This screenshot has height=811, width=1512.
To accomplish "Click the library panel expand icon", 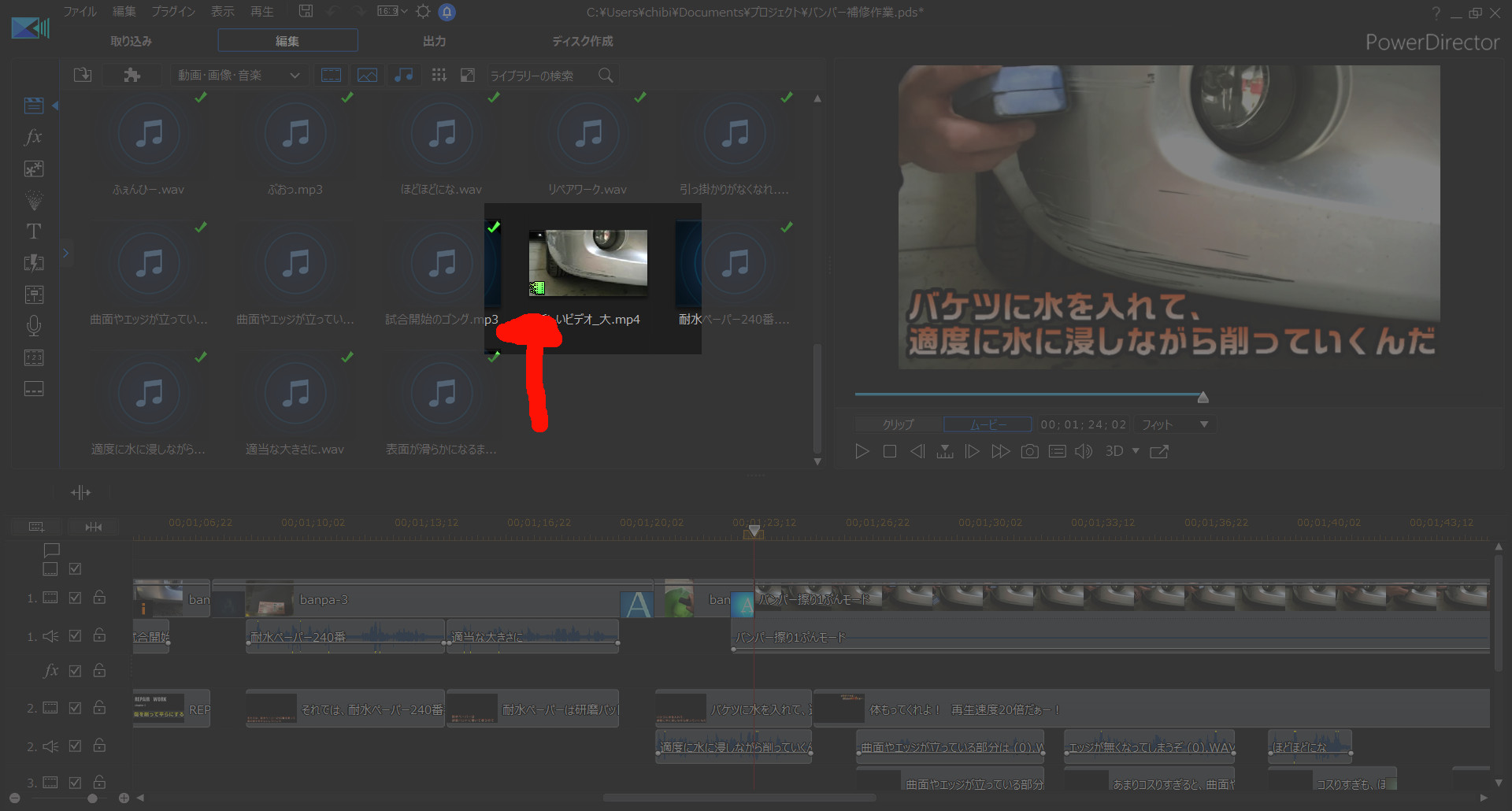I will [468, 75].
